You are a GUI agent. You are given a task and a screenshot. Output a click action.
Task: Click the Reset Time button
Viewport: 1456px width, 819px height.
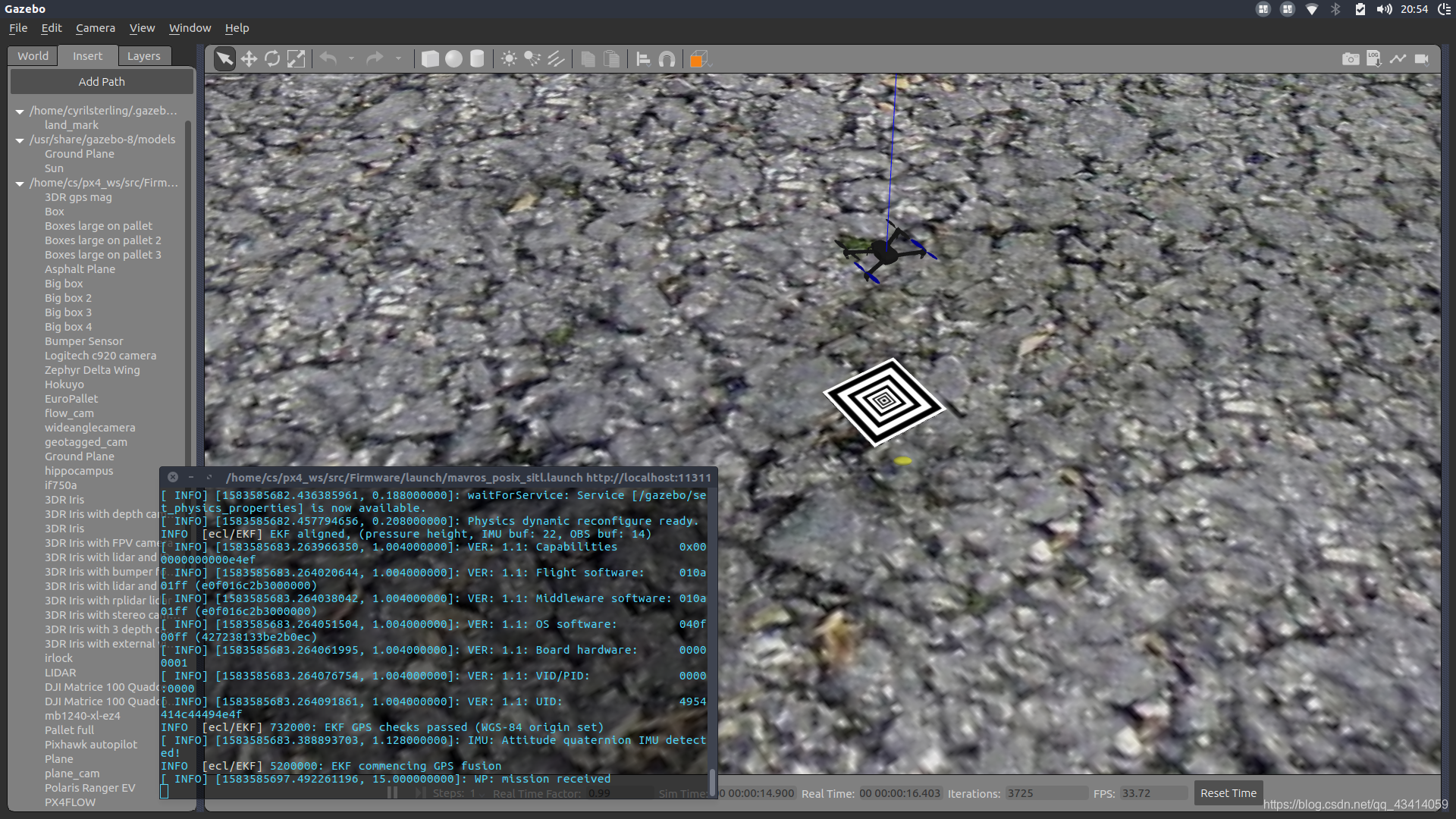tap(1228, 793)
